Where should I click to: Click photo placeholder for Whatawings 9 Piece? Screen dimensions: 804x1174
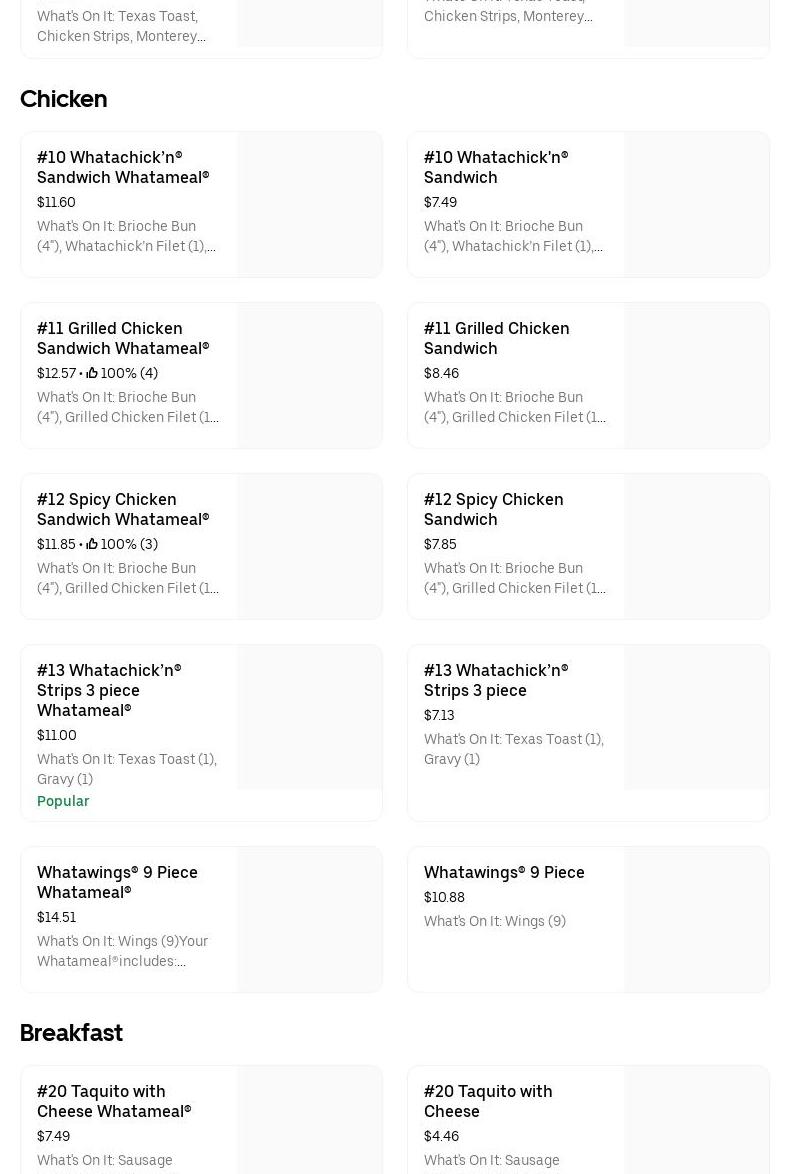(x=697, y=920)
